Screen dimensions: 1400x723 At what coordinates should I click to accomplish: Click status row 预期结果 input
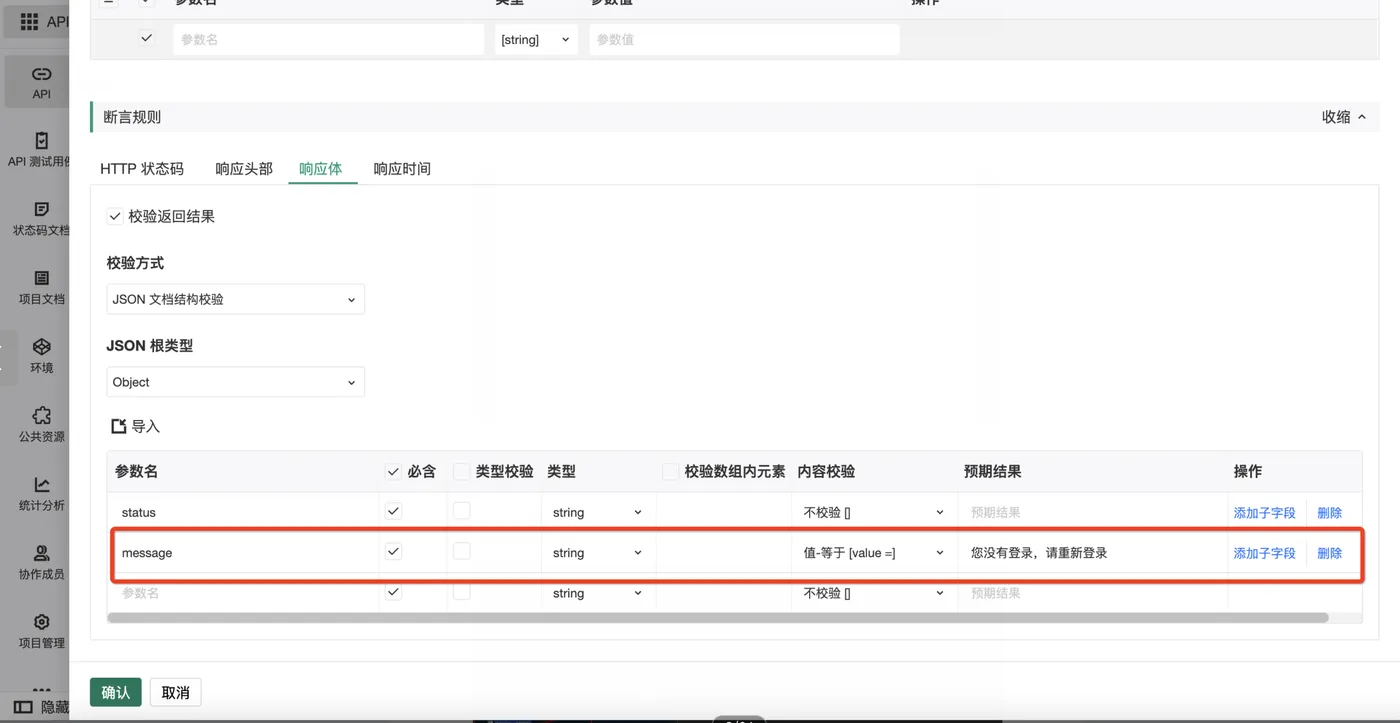[x=1092, y=512]
